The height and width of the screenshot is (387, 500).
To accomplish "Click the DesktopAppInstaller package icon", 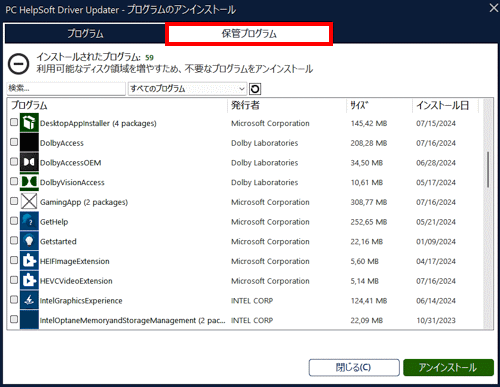I will [x=29, y=123].
